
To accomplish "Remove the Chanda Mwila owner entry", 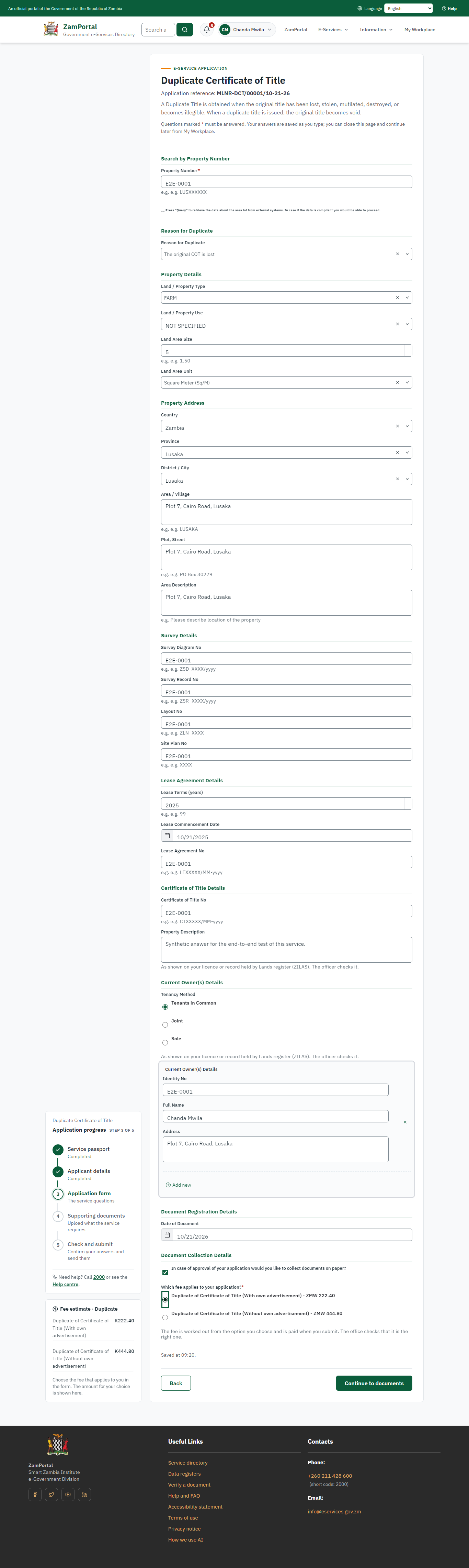I will (x=405, y=1122).
